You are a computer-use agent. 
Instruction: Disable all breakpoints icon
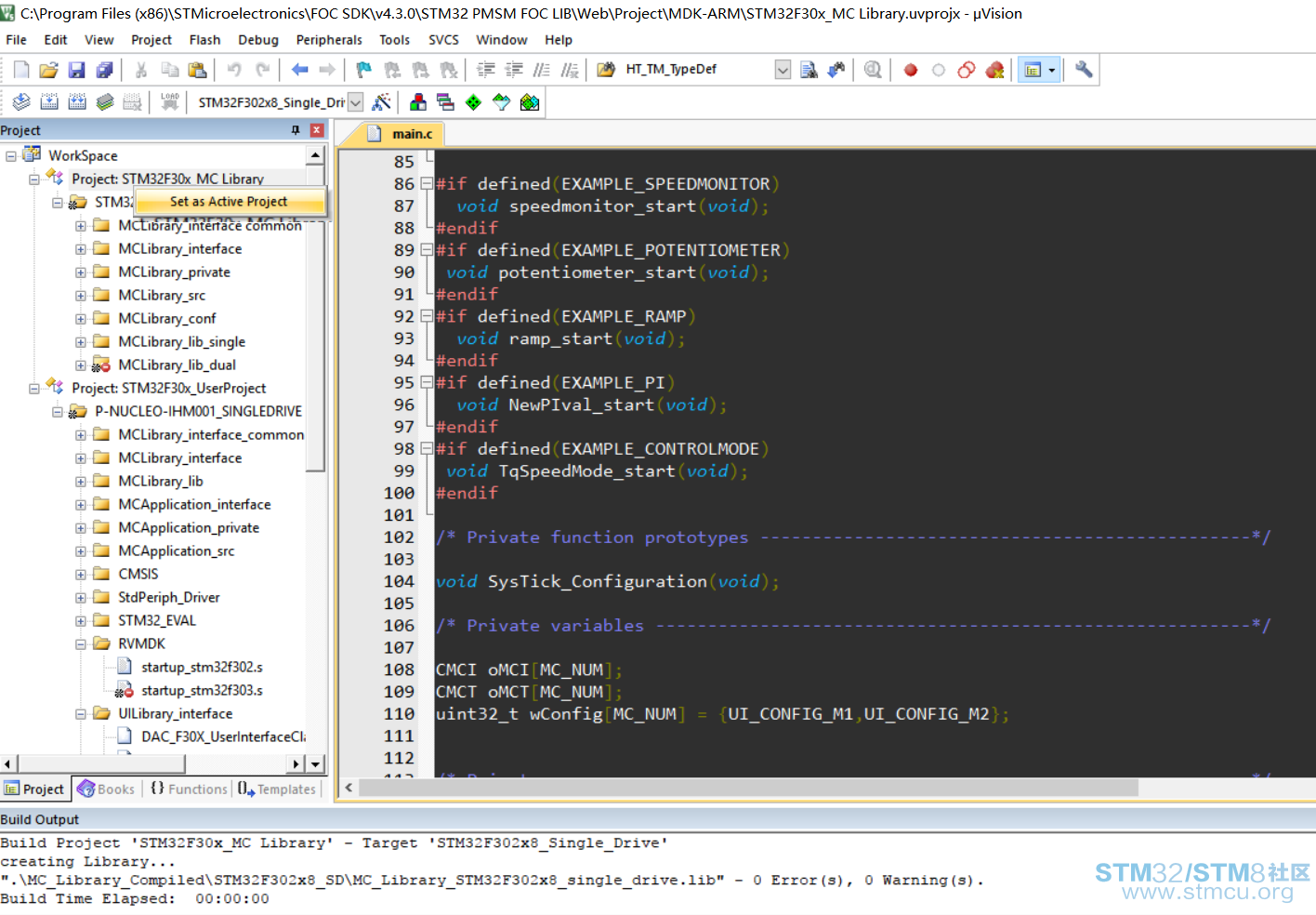tap(967, 70)
